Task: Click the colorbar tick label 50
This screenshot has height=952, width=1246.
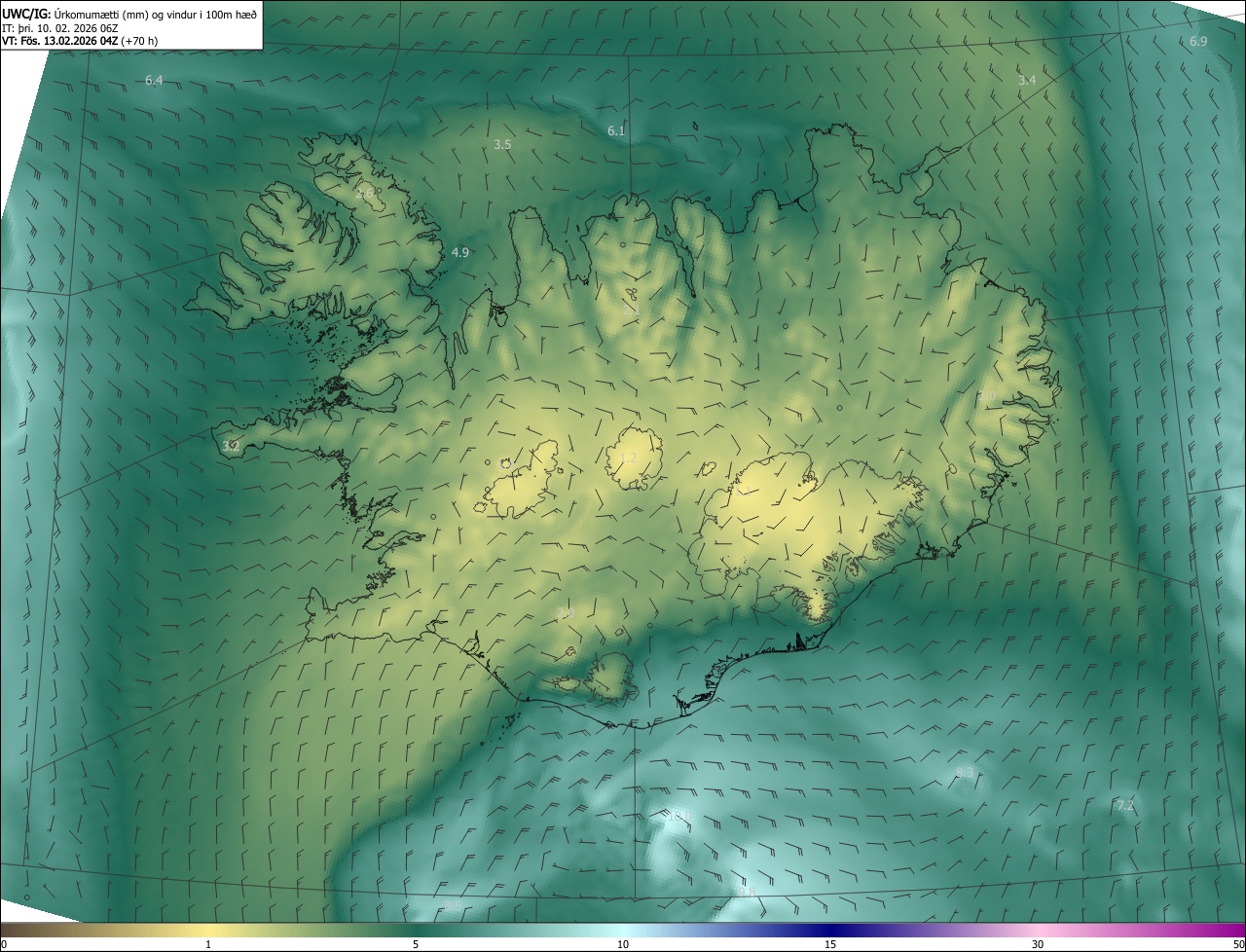Action: point(1238,944)
